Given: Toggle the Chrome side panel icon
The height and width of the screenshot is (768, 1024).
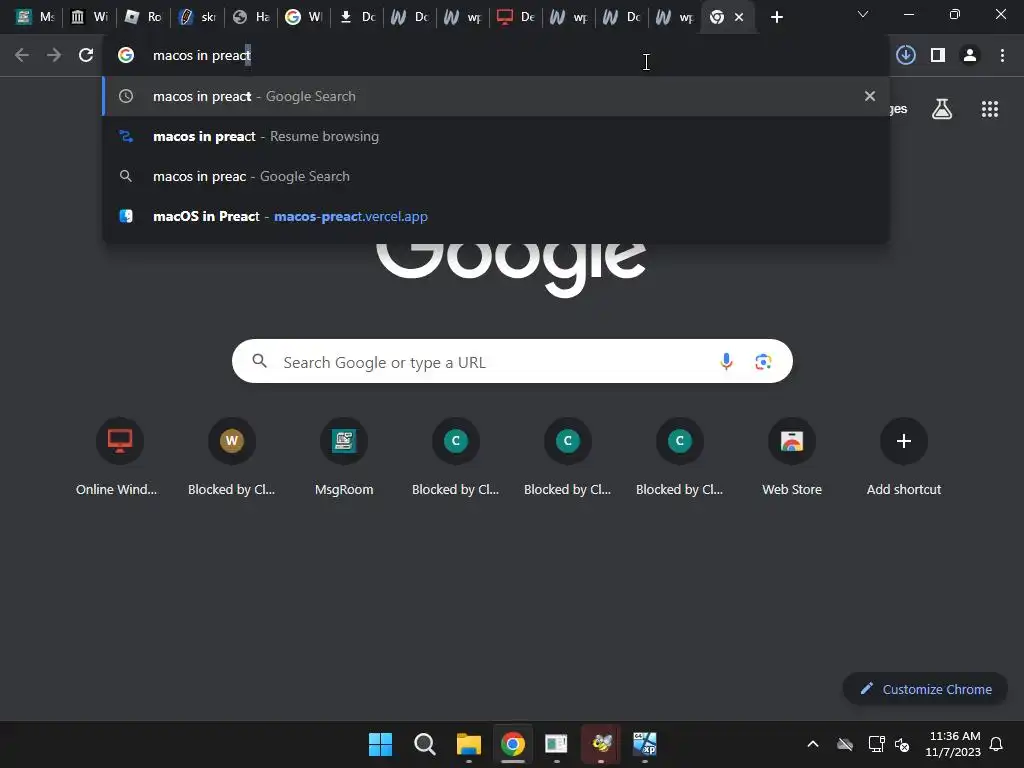Looking at the screenshot, I should (938, 56).
